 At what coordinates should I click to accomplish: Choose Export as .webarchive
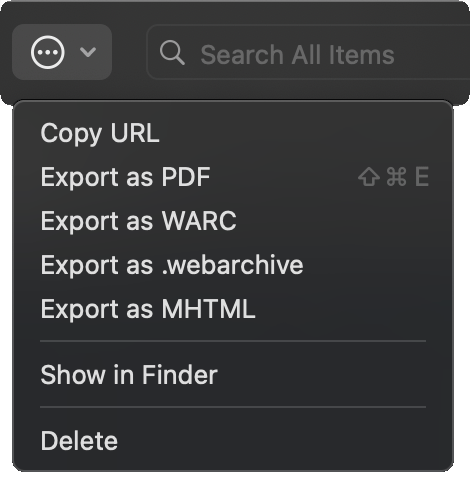(x=233, y=265)
